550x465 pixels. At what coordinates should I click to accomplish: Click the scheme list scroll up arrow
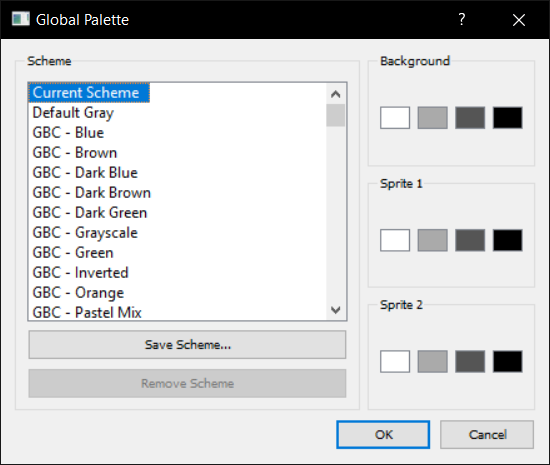click(x=335, y=94)
